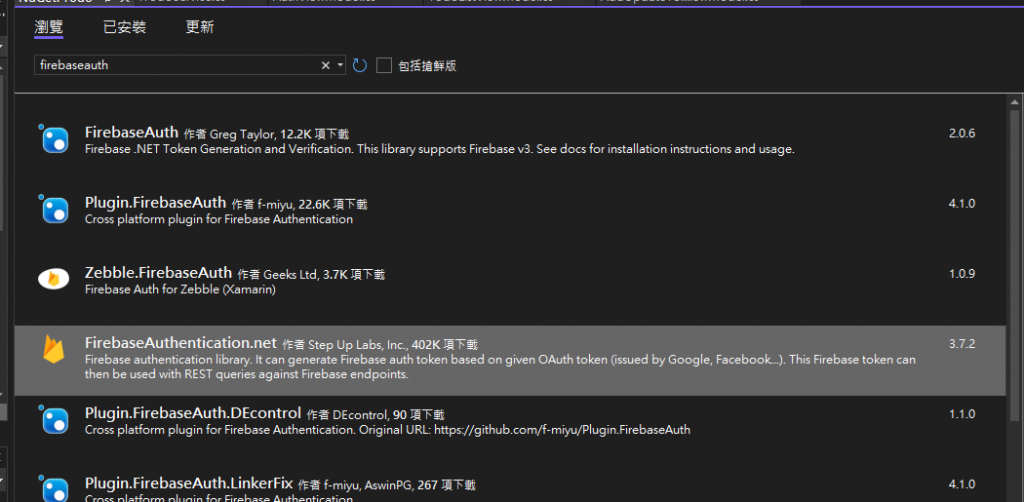Refresh the package search results

360,65
